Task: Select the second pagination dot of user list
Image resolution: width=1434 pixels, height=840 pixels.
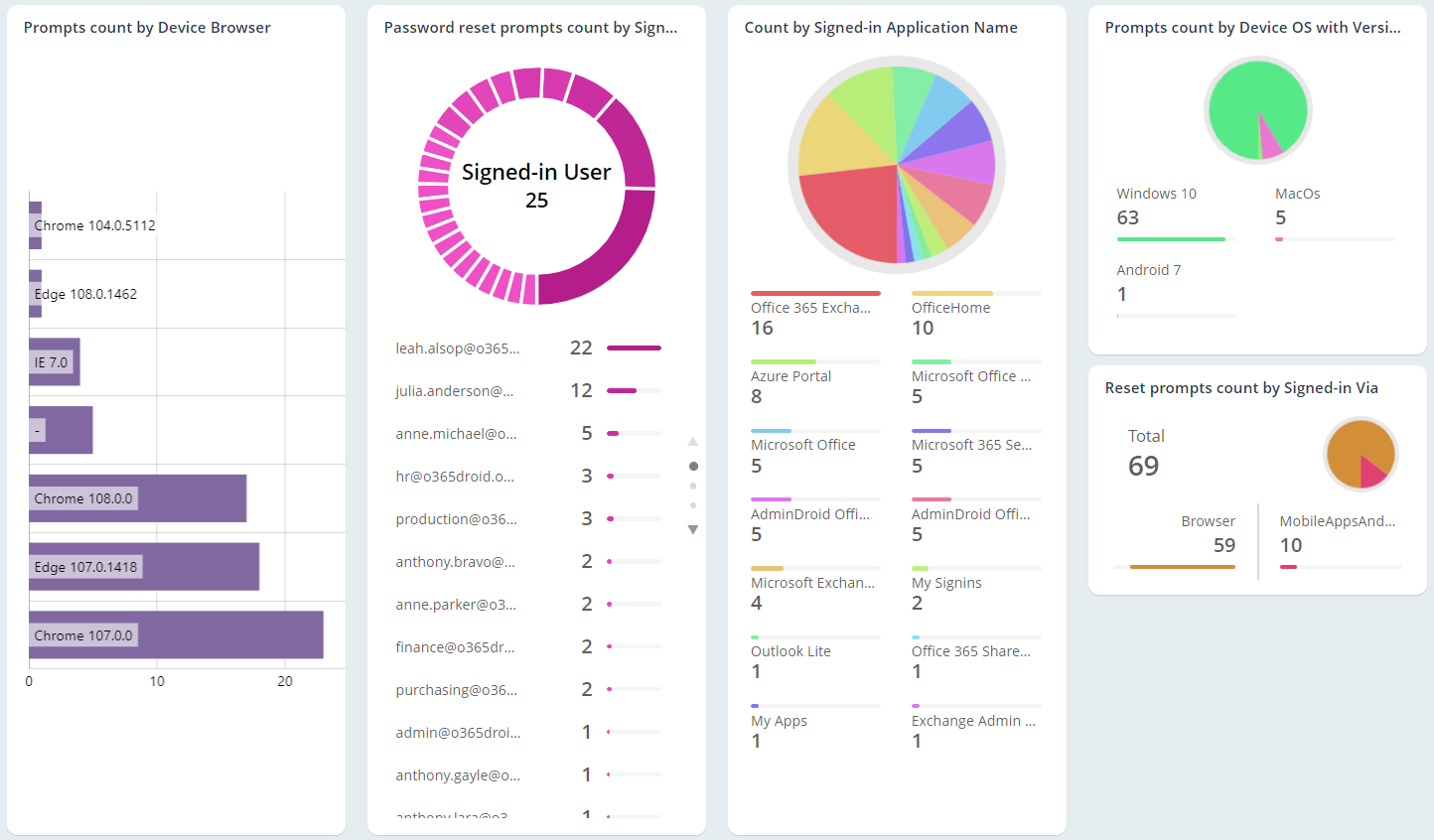Action: (693, 487)
